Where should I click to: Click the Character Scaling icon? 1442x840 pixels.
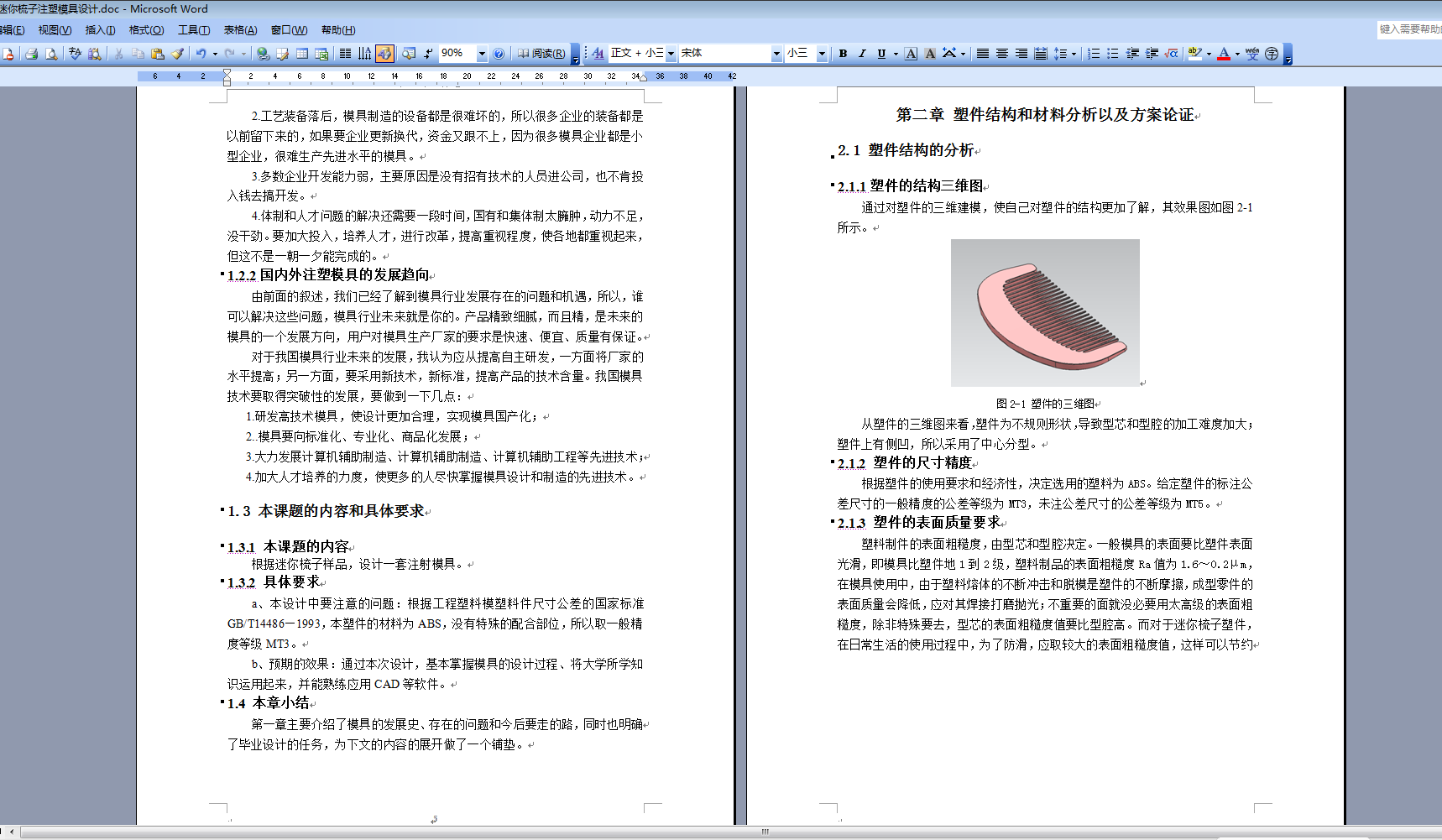(x=949, y=54)
